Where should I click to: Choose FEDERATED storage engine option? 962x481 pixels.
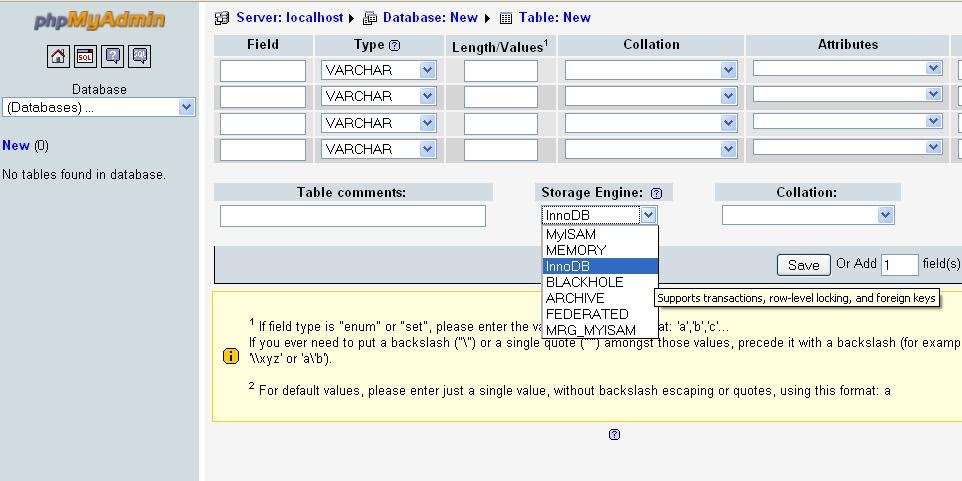pos(600,314)
